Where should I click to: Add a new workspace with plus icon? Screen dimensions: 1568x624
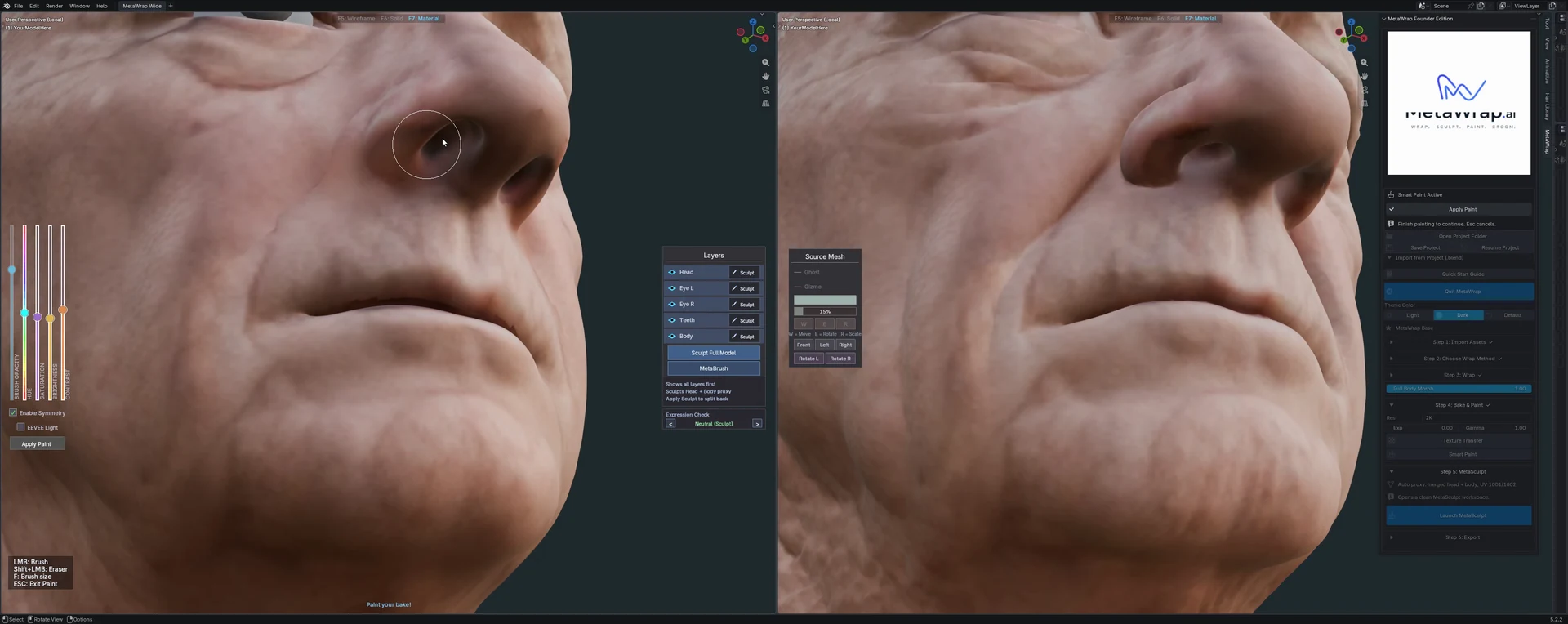[171, 6]
